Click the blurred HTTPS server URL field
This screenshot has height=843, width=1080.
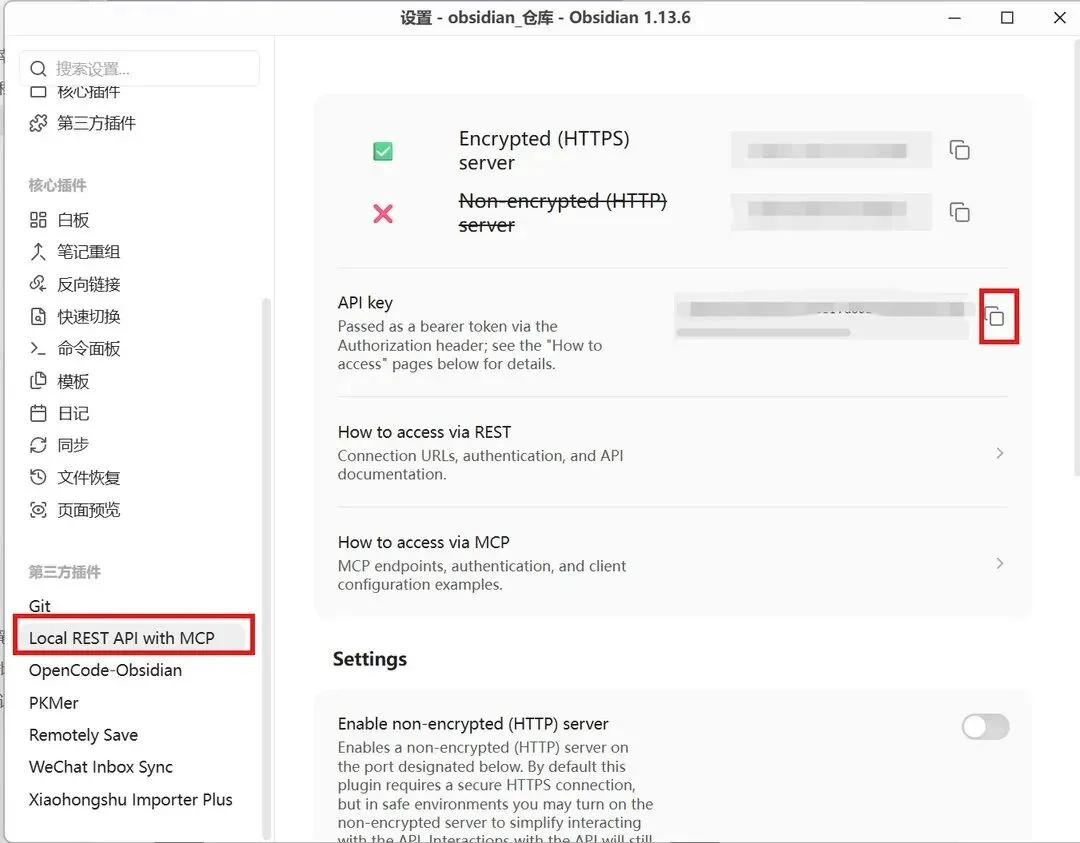[x=831, y=150]
